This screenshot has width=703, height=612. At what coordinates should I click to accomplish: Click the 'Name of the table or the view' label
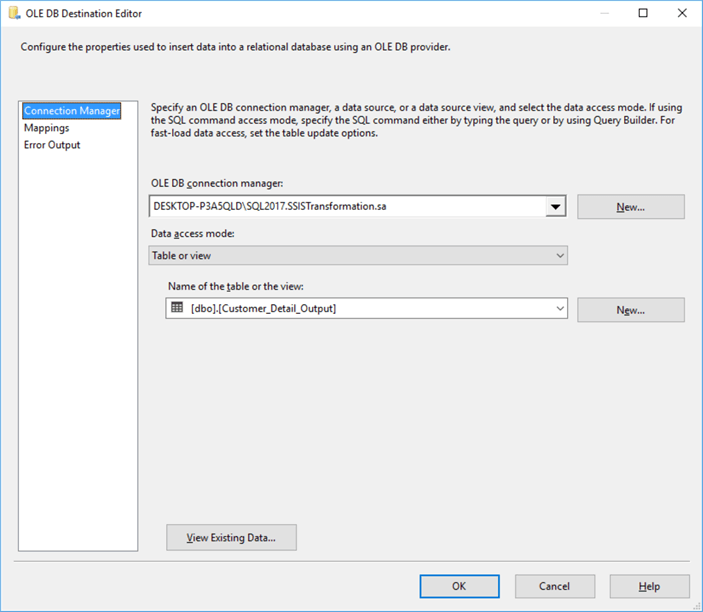tap(236, 286)
